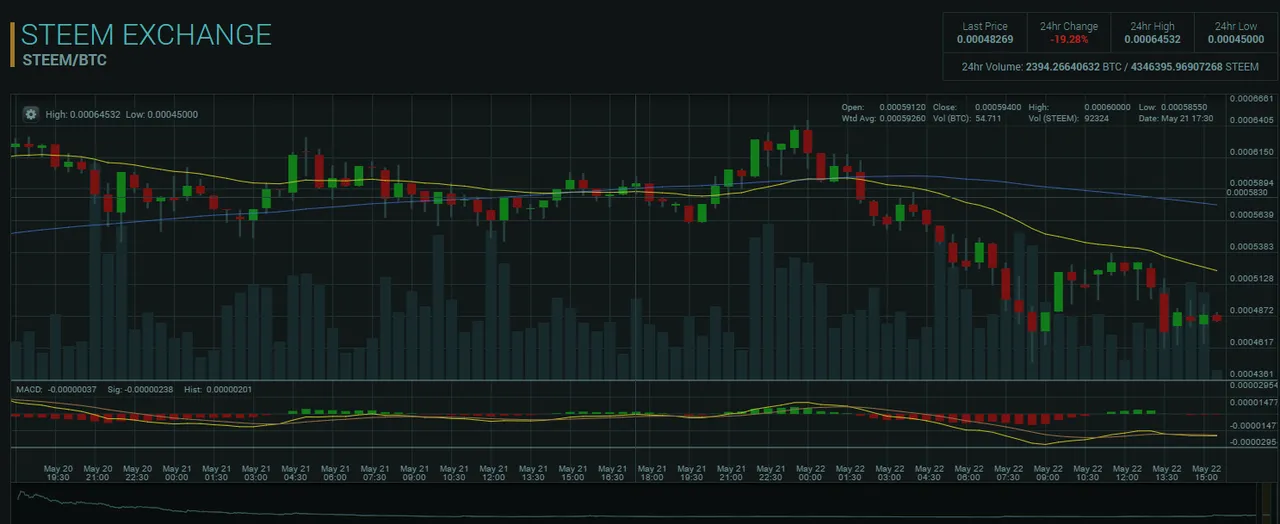
Task: Click the MACD axis label 0.0000295 at top
Action: click(1252, 385)
